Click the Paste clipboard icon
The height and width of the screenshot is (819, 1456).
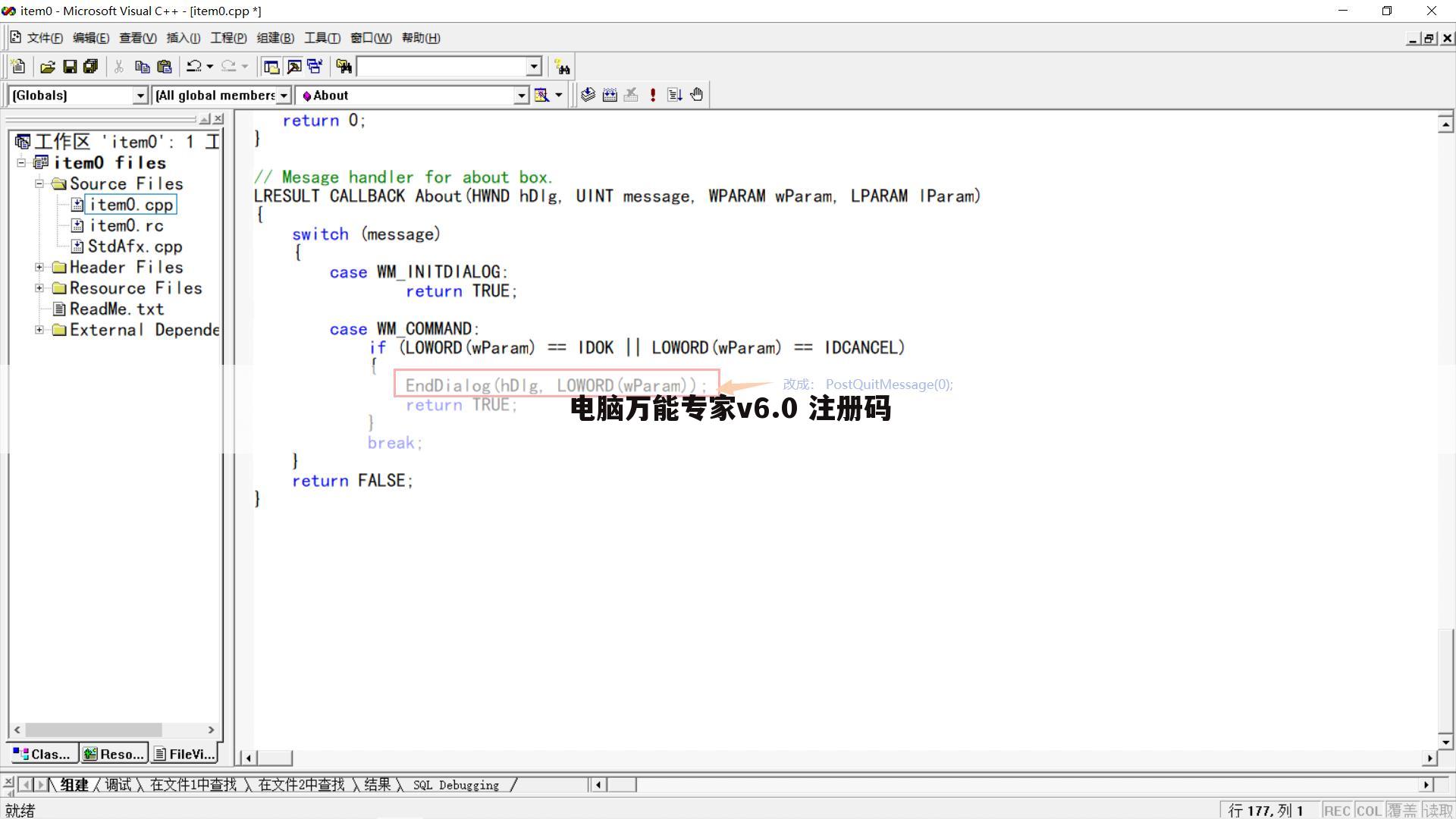pos(164,67)
